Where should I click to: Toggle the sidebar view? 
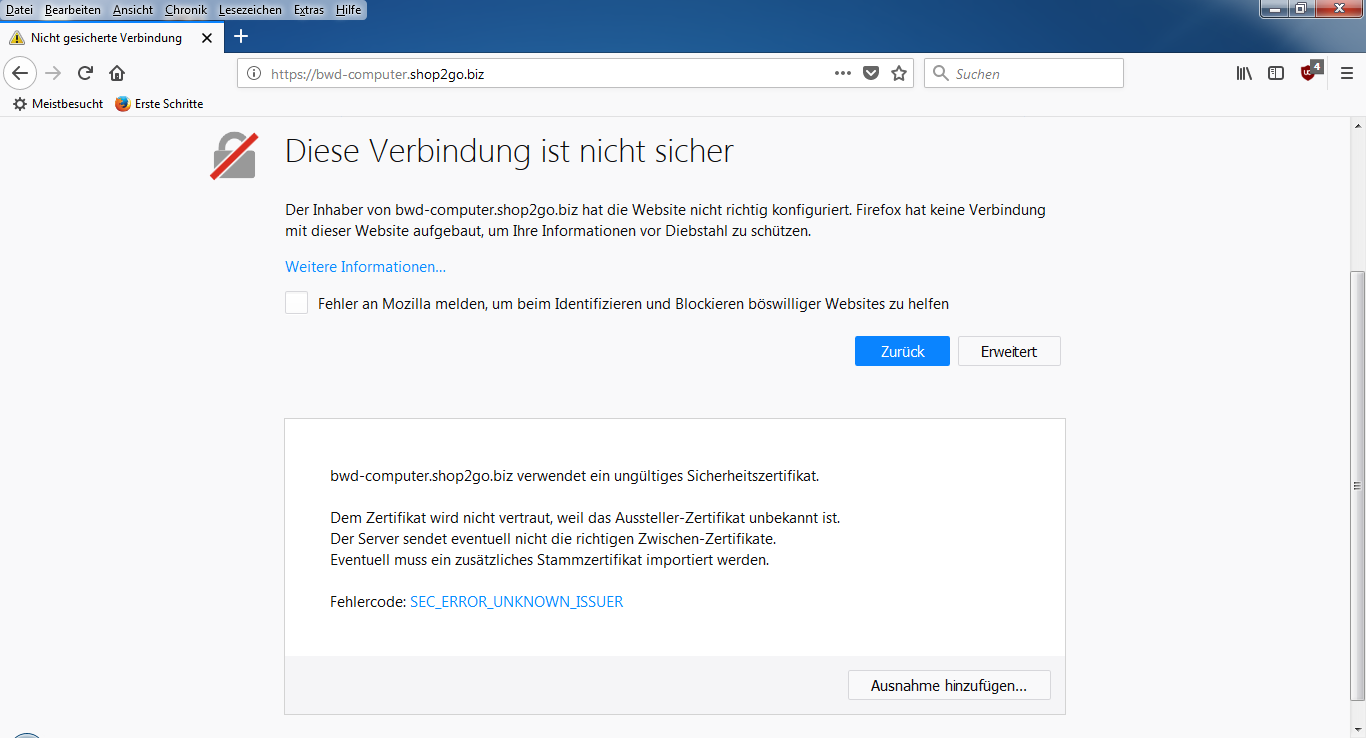[x=1276, y=73]
